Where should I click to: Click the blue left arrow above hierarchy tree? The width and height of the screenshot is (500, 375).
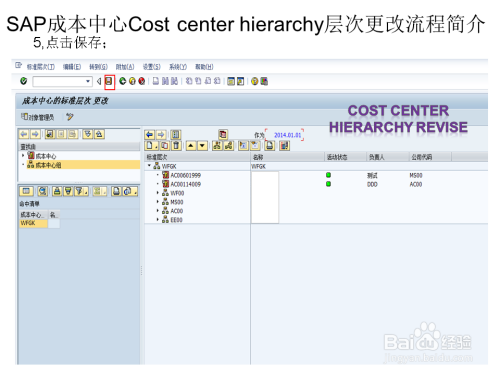(x=150, y=135)
